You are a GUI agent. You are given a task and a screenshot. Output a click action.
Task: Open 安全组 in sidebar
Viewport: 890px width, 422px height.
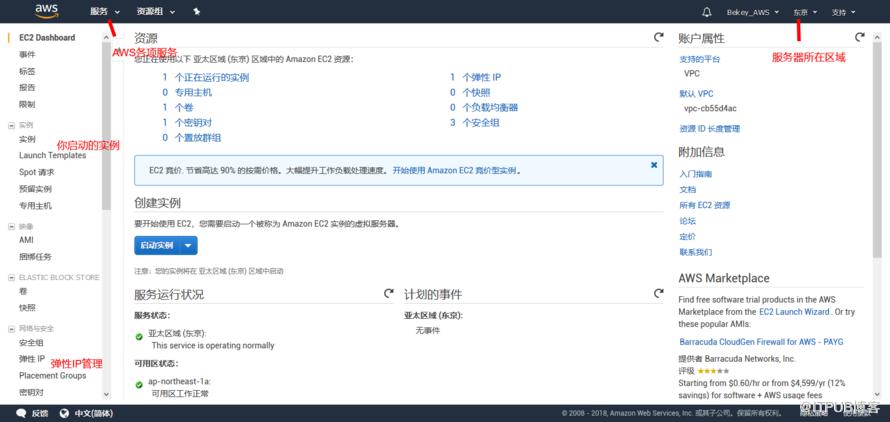click(x=31, y=342)
